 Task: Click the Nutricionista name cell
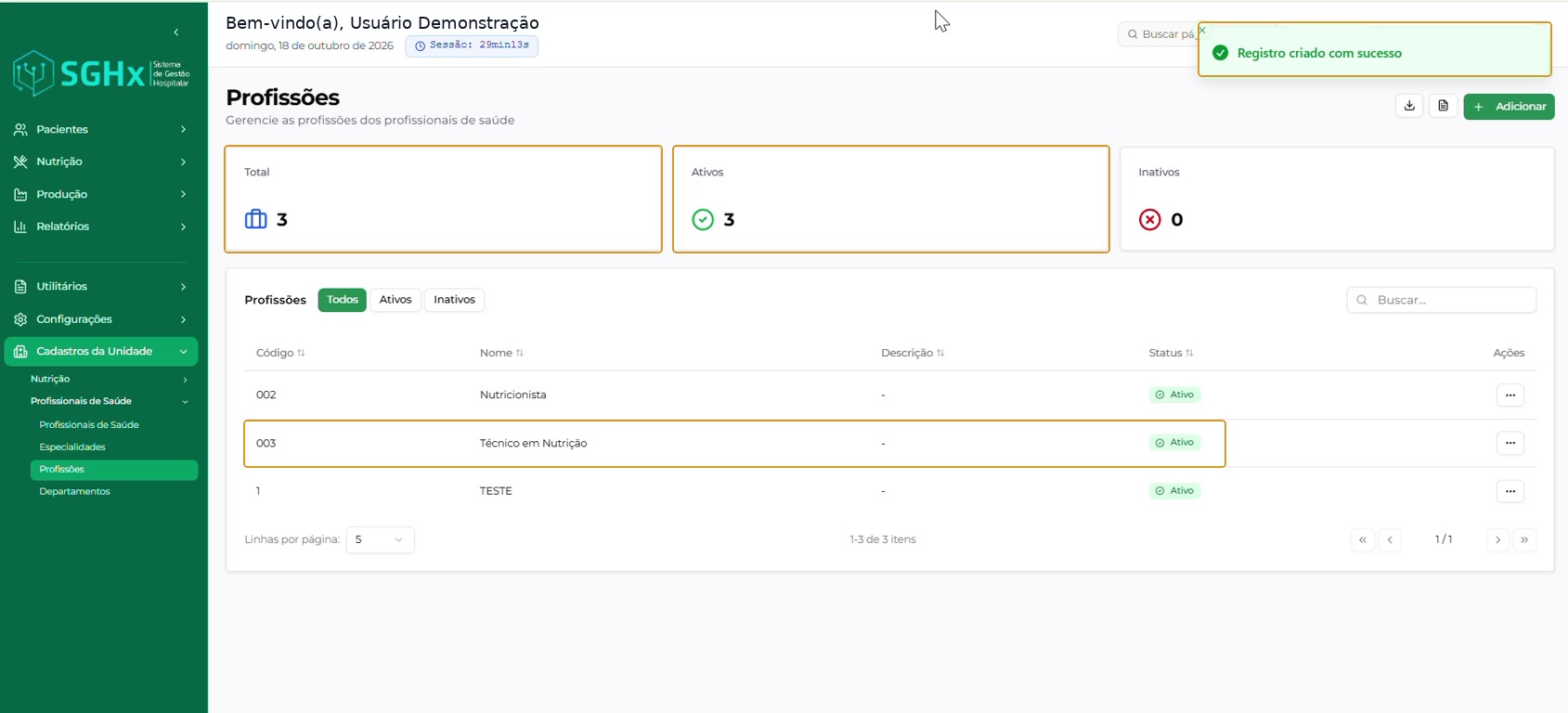[512, 395]
